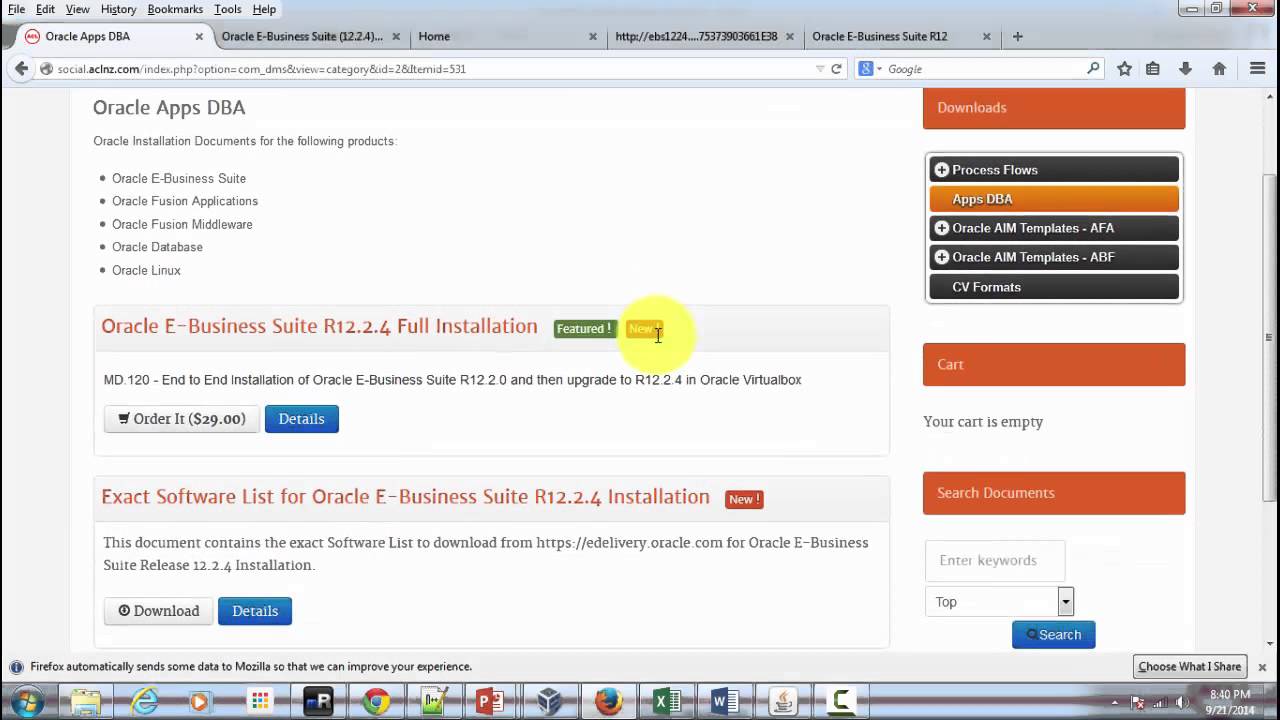Show hidden system tray icons
The image size is (1280, 720).
coord(1114,702)
